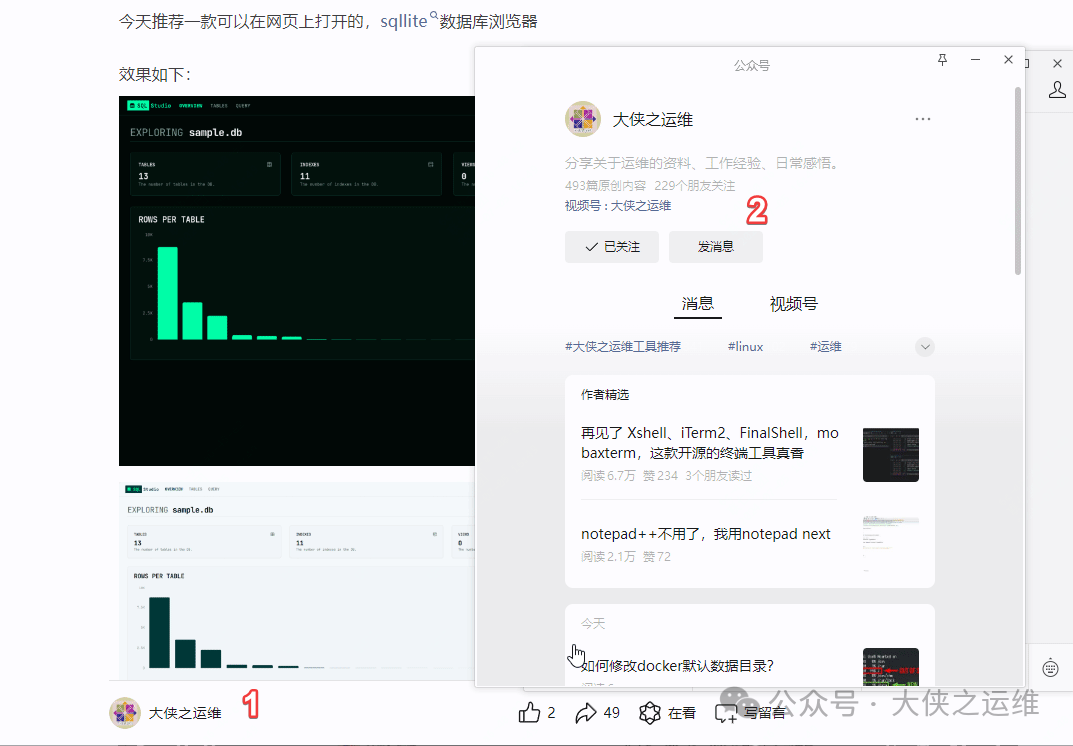Click the 发消息 button
This screenshot has height=746, width=1073.
[716, 247]
